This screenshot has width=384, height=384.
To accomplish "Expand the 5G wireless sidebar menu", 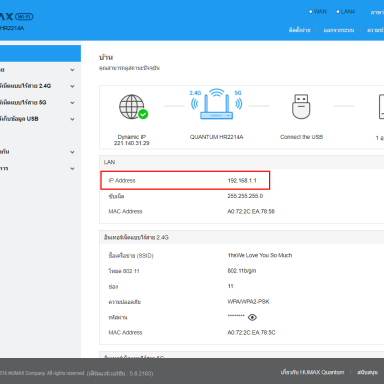I will point(40,102).
